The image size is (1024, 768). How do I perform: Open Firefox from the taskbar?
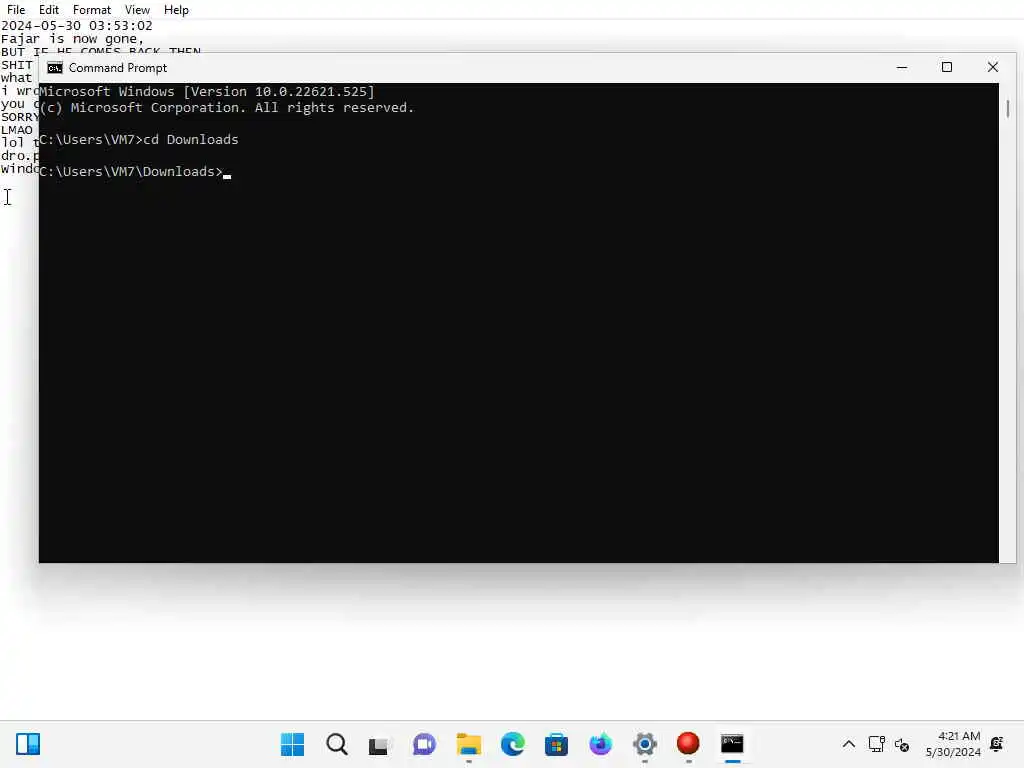click(600, 744)
